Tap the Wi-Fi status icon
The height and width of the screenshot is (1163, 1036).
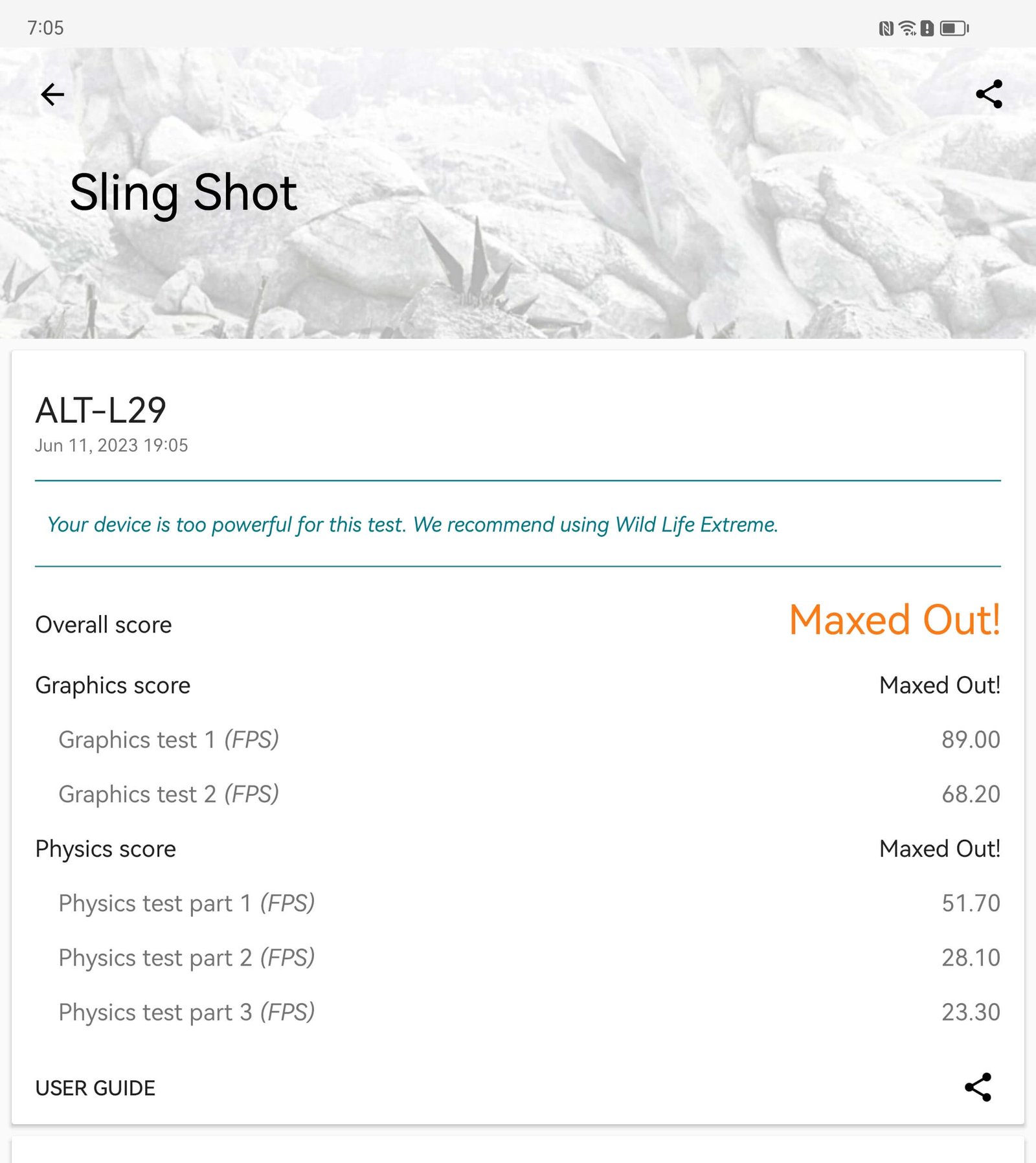tap(908, 28)
